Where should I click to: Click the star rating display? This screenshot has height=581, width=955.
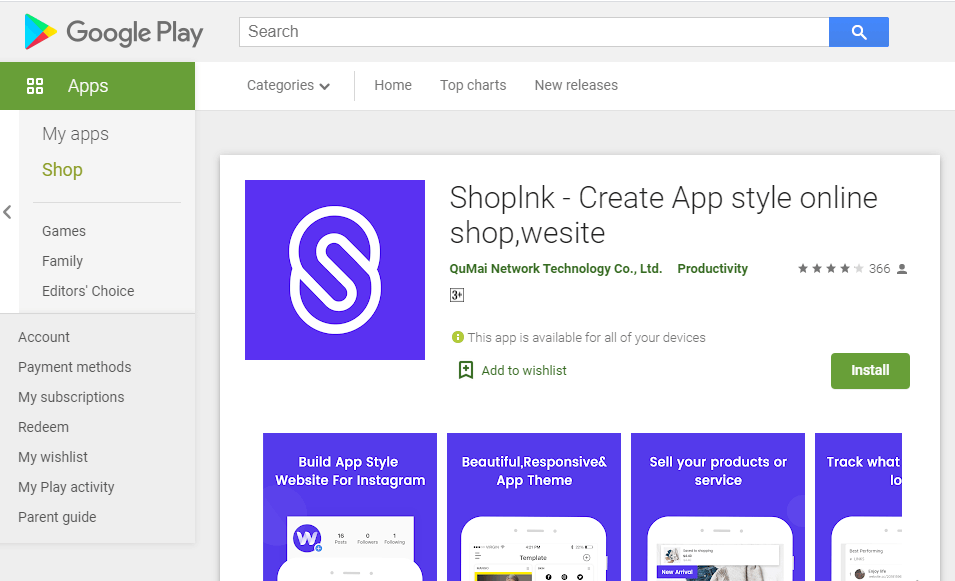tap(831, 269)
